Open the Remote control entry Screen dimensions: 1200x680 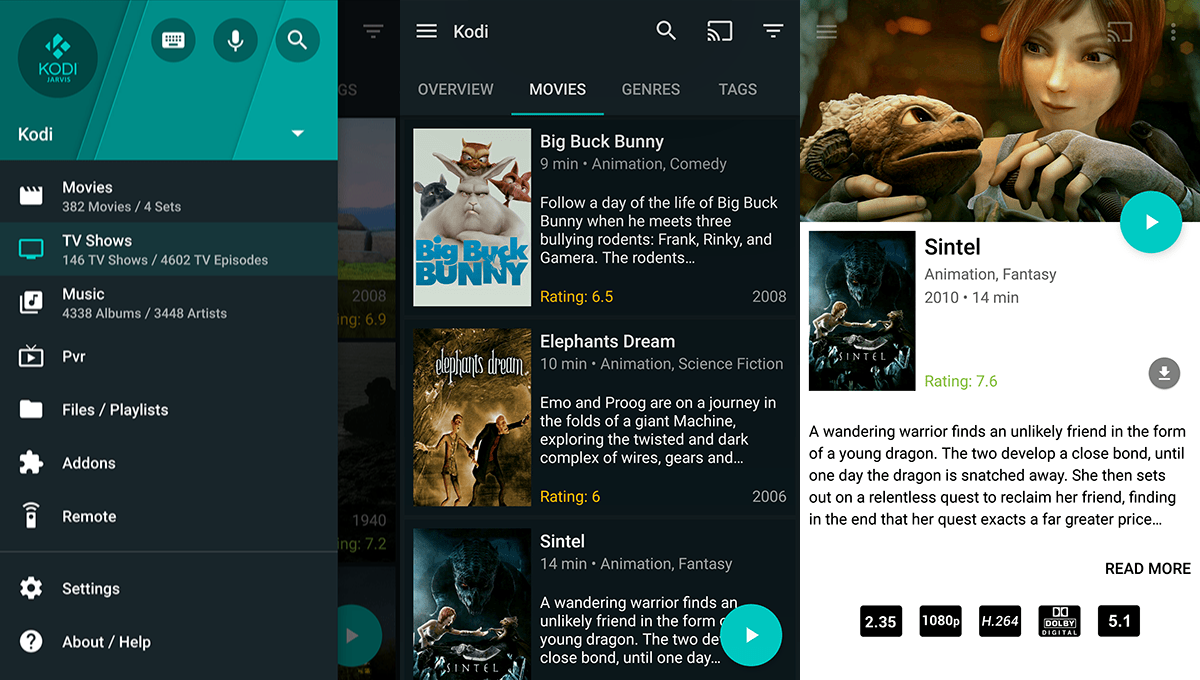[x=89, y=516]
